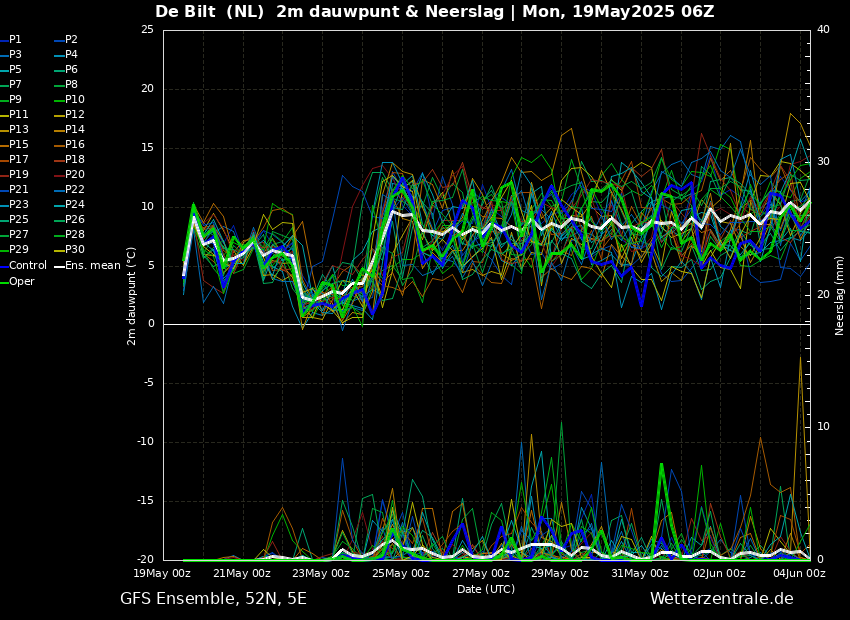Click the P18 legend label
The image size is (850, 620).
[x=75, y=159]
